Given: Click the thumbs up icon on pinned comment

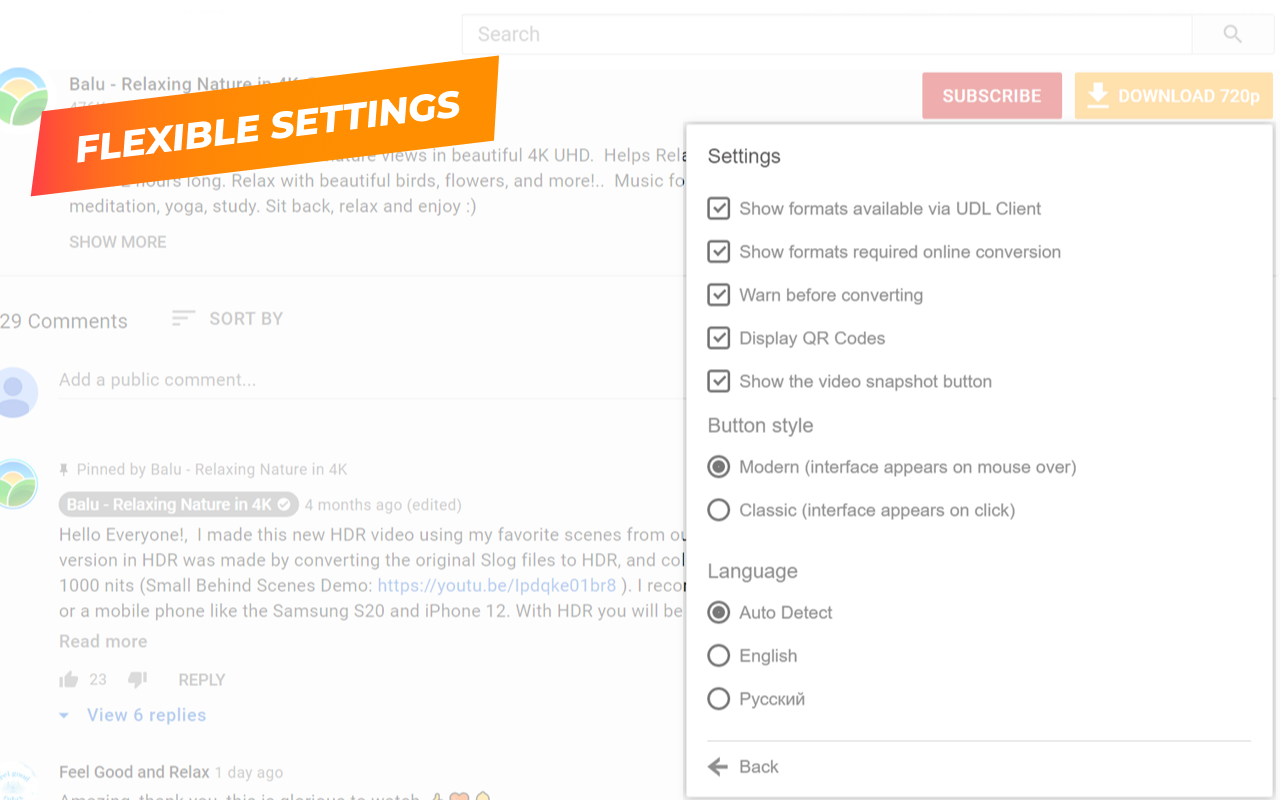Looking at the screenshot, I should (69, 680).
